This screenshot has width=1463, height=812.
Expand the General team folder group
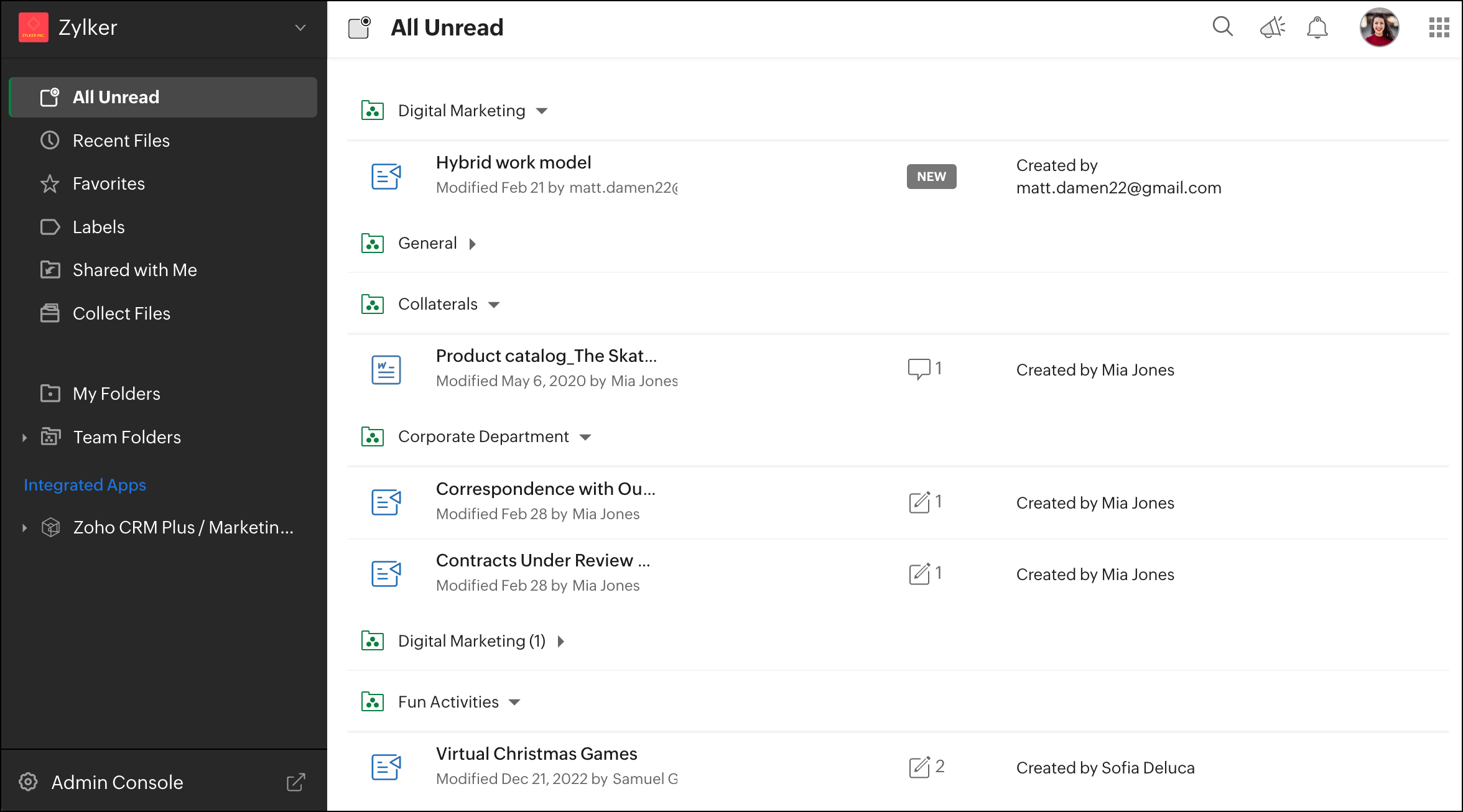tap(473, 244)
